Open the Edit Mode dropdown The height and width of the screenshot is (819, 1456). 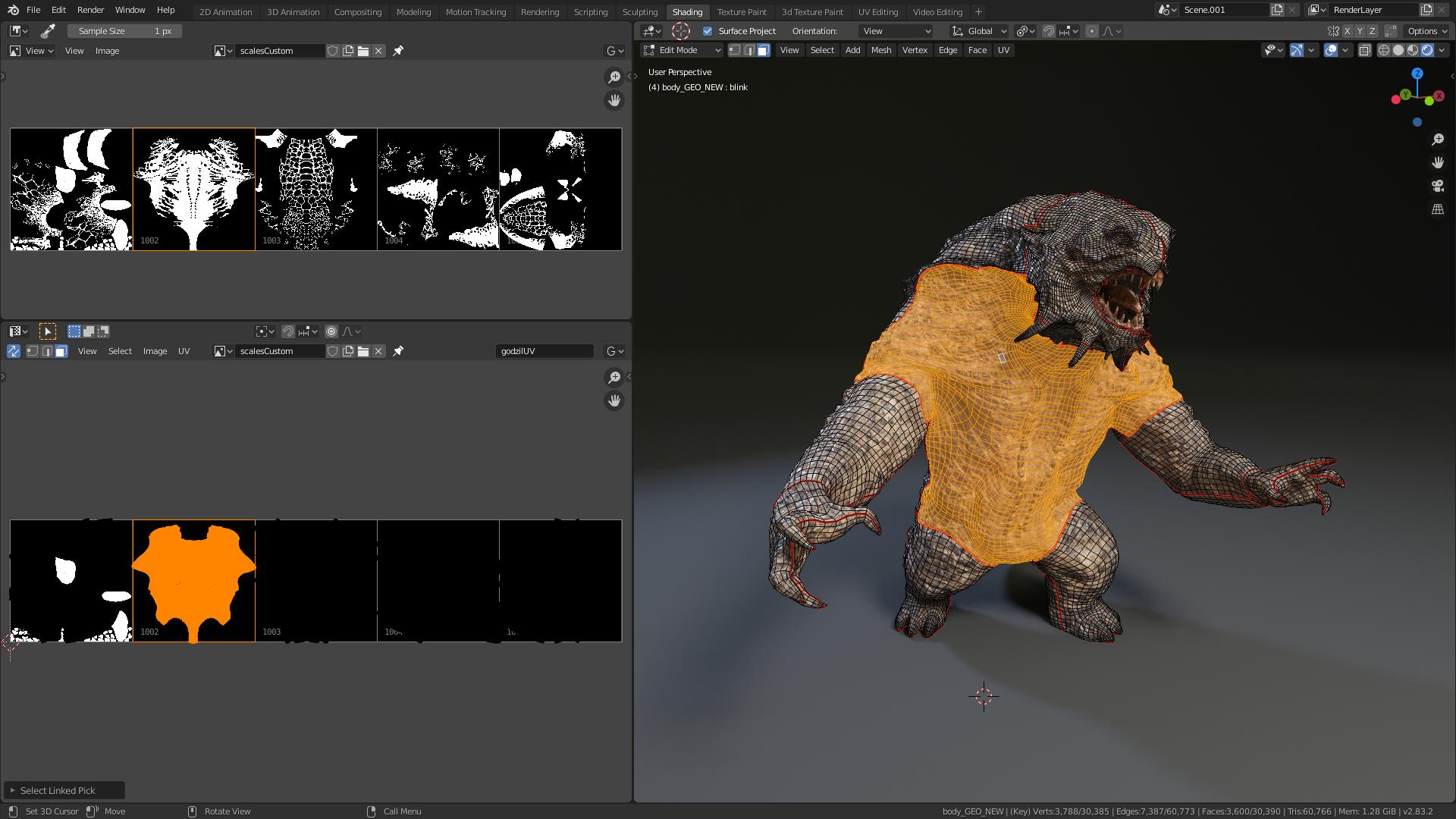point(682,50)
